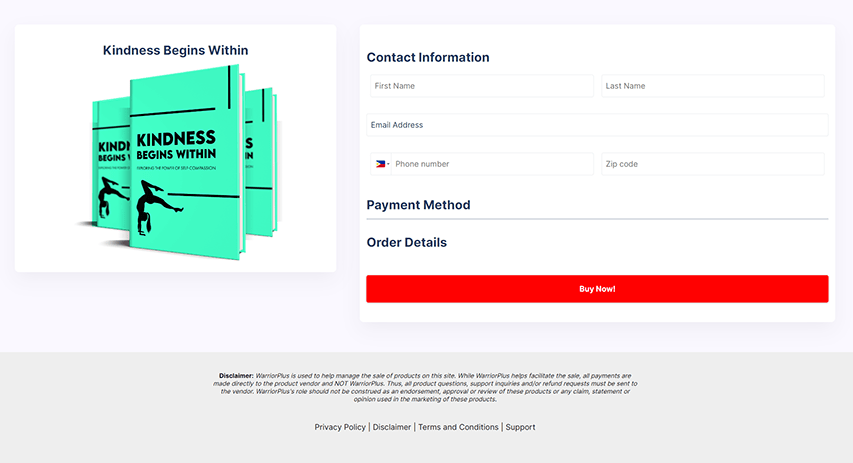Screen dimensions: 853x463
Task: Click the Philippines flag icon
Action: pos(380,164)
